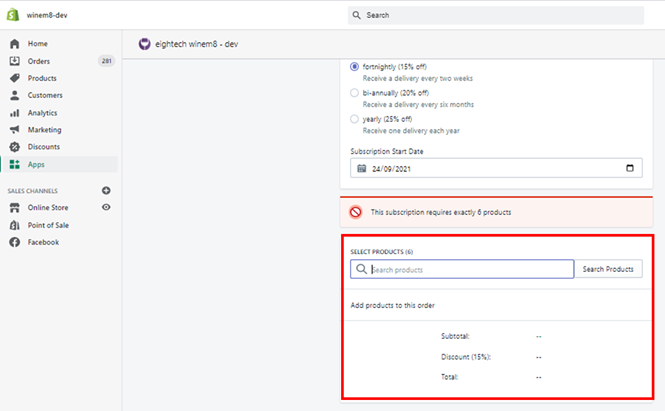This screenshot has width=665, height=411.
Task: Click the 'Subtotal:' label
Action: [x=455, y=336]
